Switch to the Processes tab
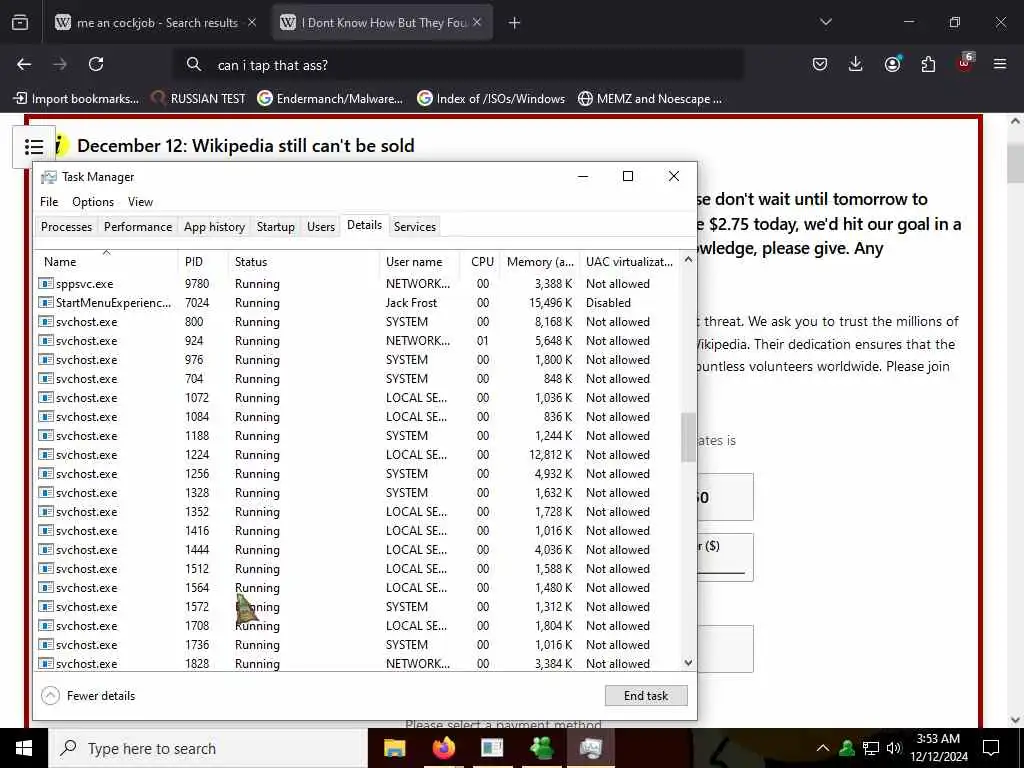Image resolution: width=1024 pixels, height=768 pixels. coord(67,227)
